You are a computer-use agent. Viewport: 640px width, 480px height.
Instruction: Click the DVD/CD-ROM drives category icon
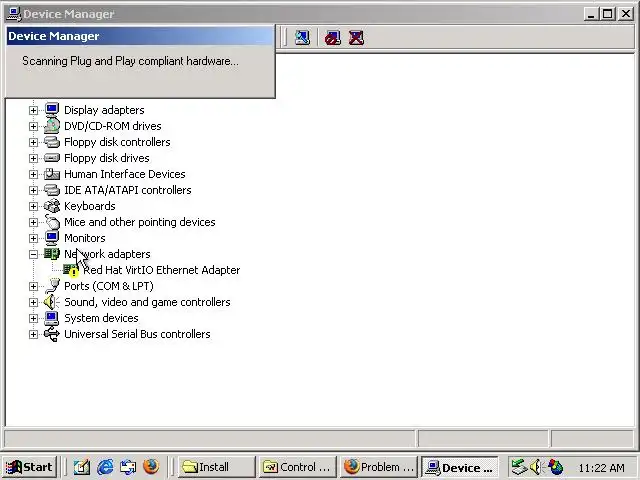[x=52, y=126]
